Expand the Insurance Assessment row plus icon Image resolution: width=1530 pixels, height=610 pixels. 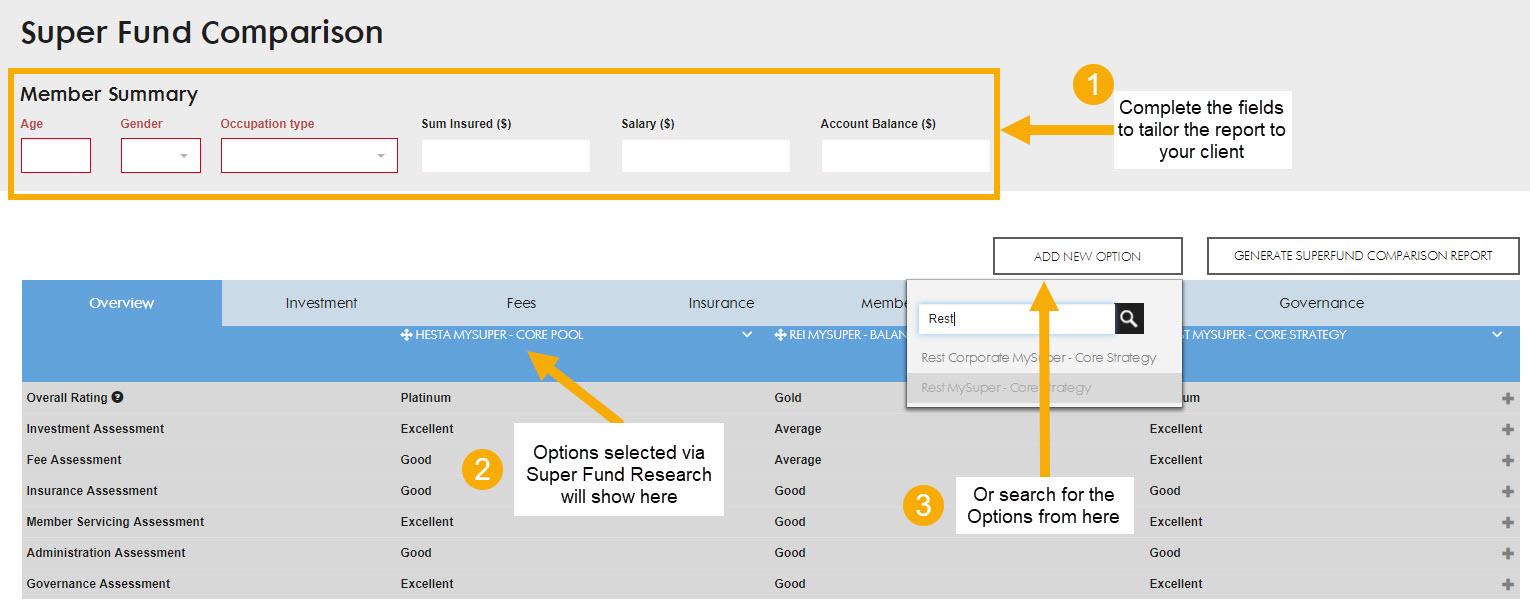pos(1508,491)
